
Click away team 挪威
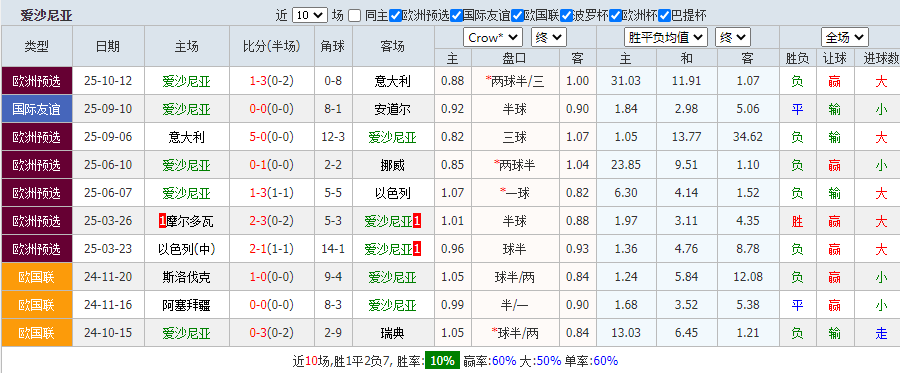click(x=393, y=166)
